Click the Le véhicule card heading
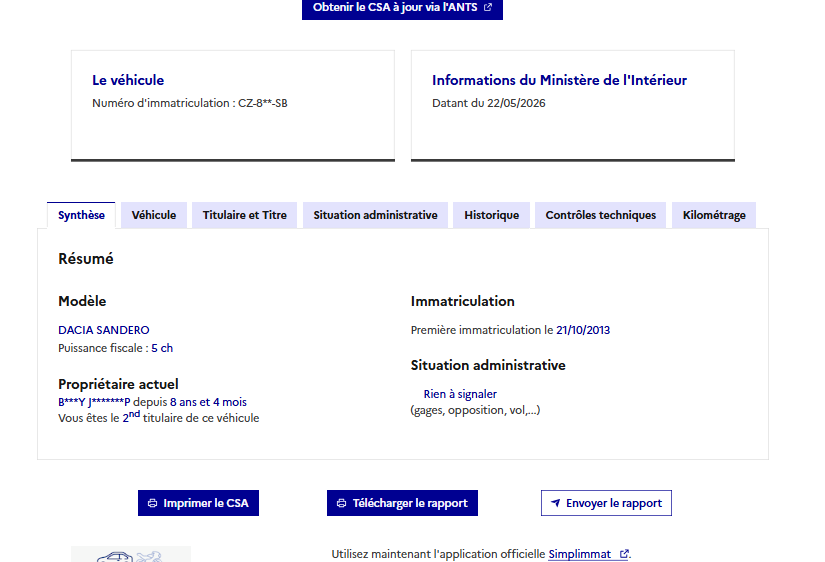Screen dimensions: 825x562 click(128, 80)
